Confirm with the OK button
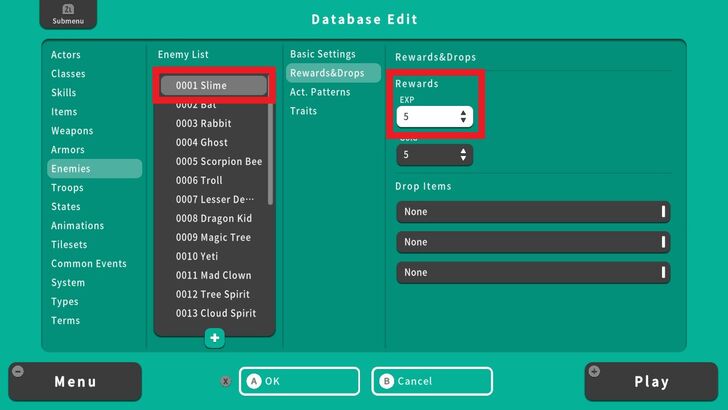 tap(299, 381)
